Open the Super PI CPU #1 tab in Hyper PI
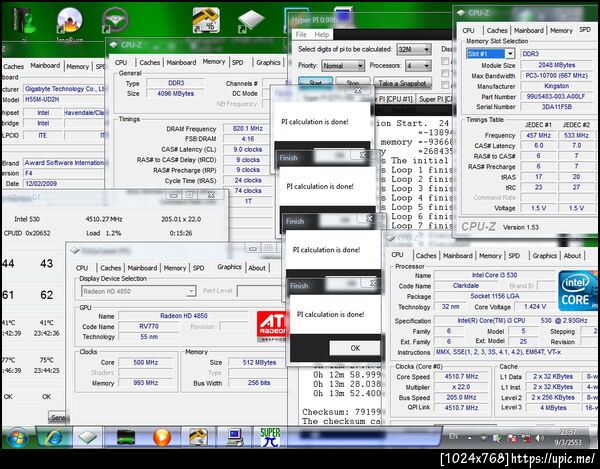 tap(395, 99)
